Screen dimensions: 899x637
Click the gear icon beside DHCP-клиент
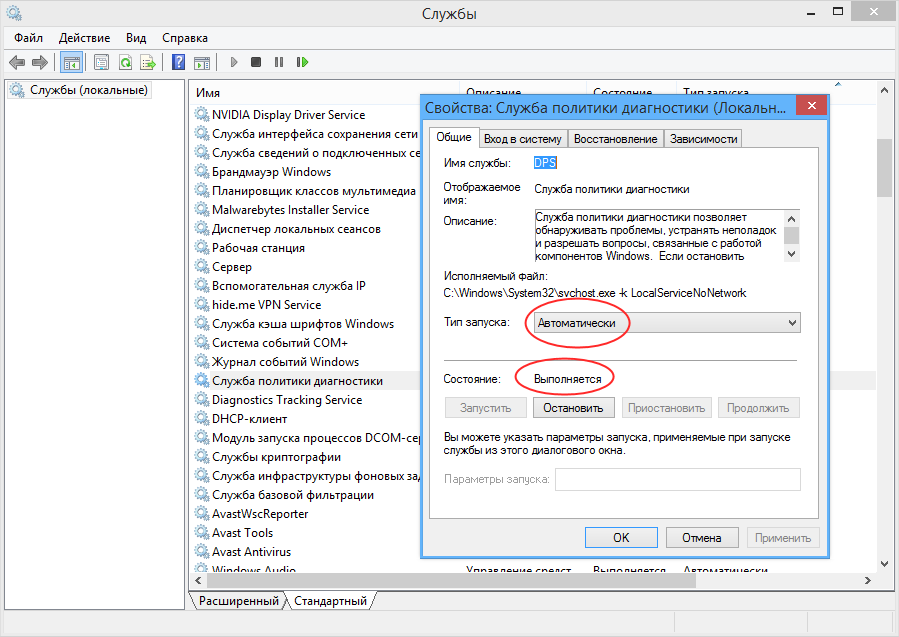click(x=202, y=418)
